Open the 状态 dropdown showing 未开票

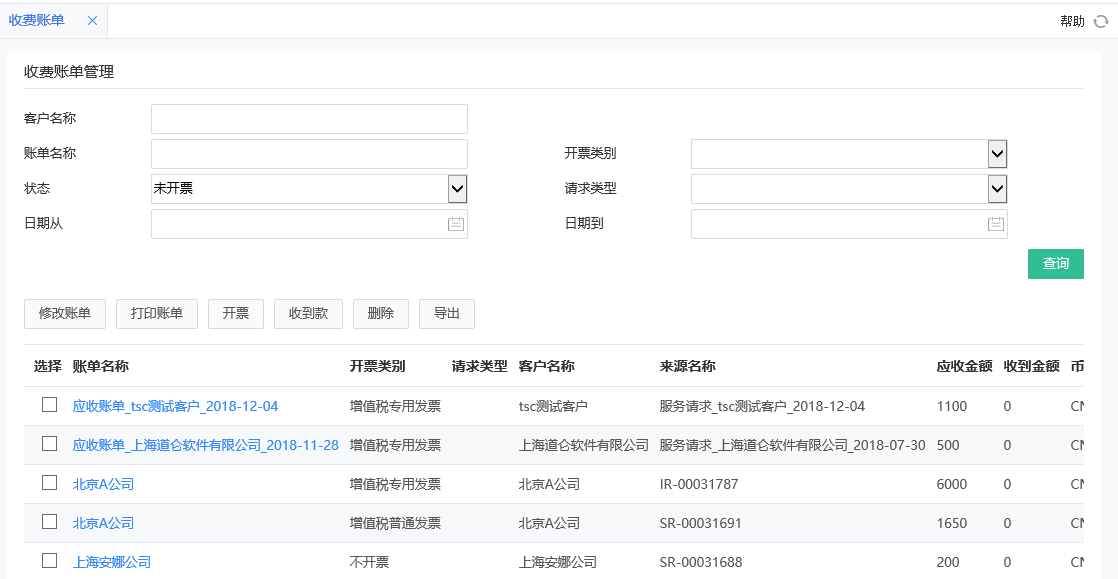[x=459, y=188]
